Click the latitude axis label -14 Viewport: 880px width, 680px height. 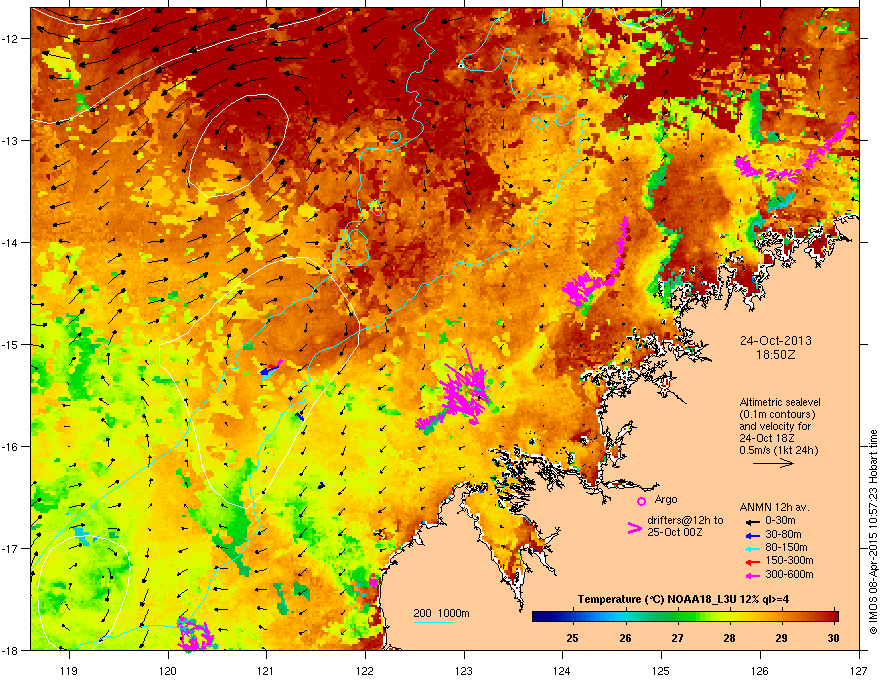(11, 243)
